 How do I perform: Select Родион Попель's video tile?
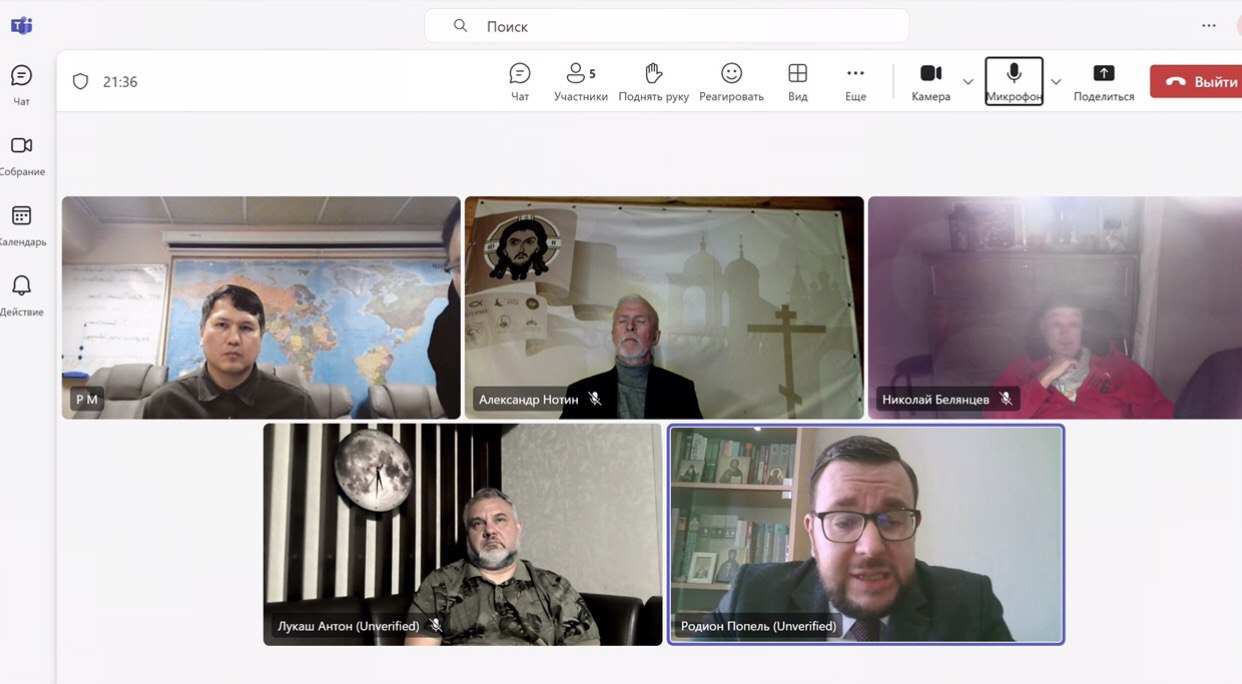click(x=866, y=535)
